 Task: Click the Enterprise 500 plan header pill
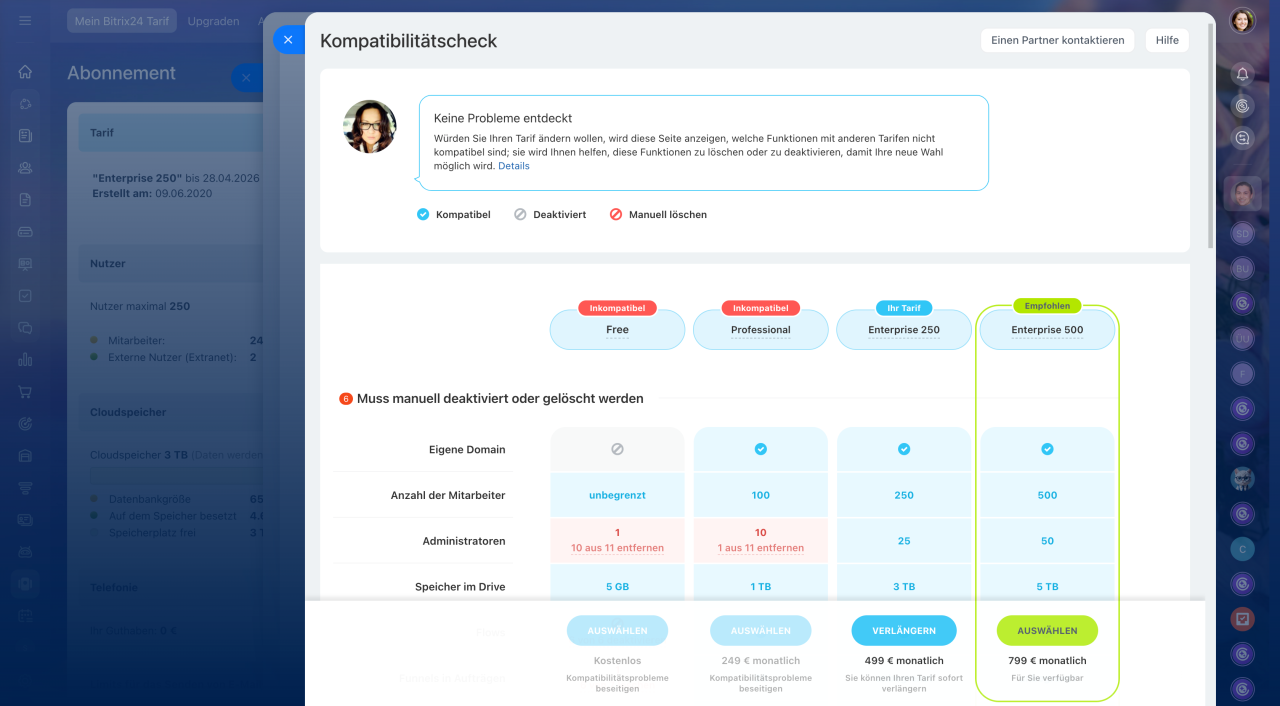click(x=1047, y=330)
